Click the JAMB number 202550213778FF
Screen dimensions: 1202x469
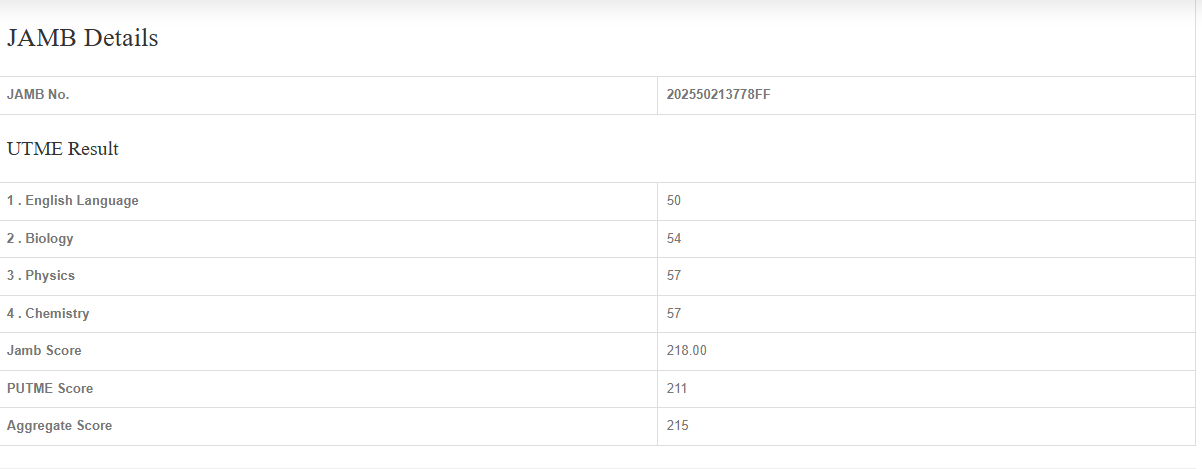(718, 95)
